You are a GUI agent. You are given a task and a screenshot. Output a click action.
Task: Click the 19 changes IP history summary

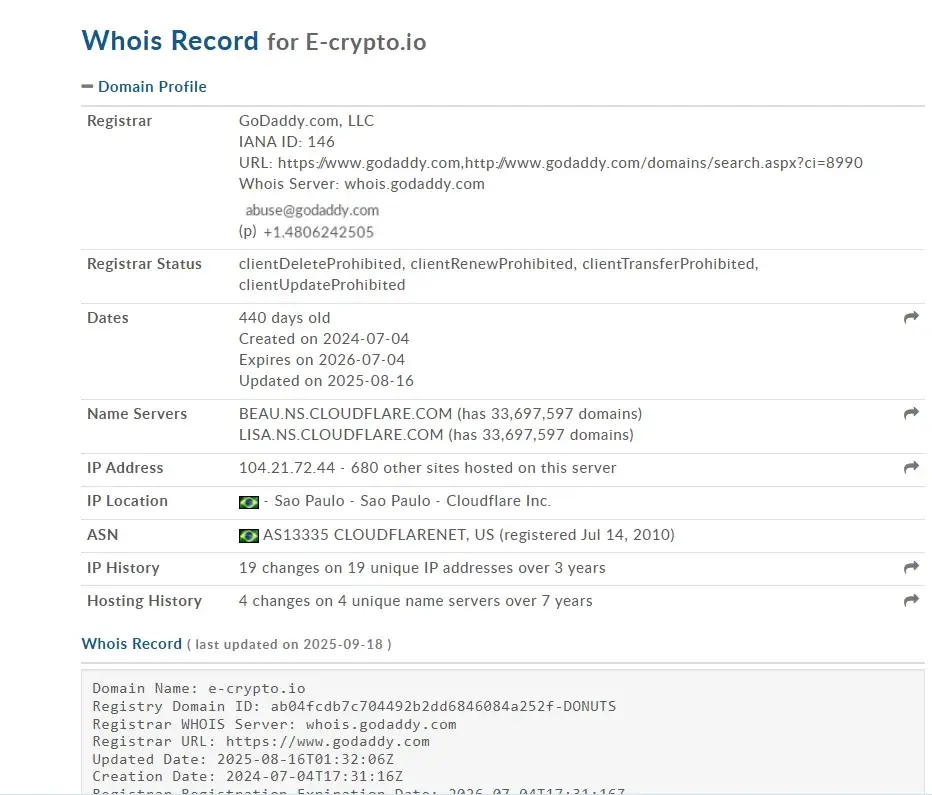422,568
